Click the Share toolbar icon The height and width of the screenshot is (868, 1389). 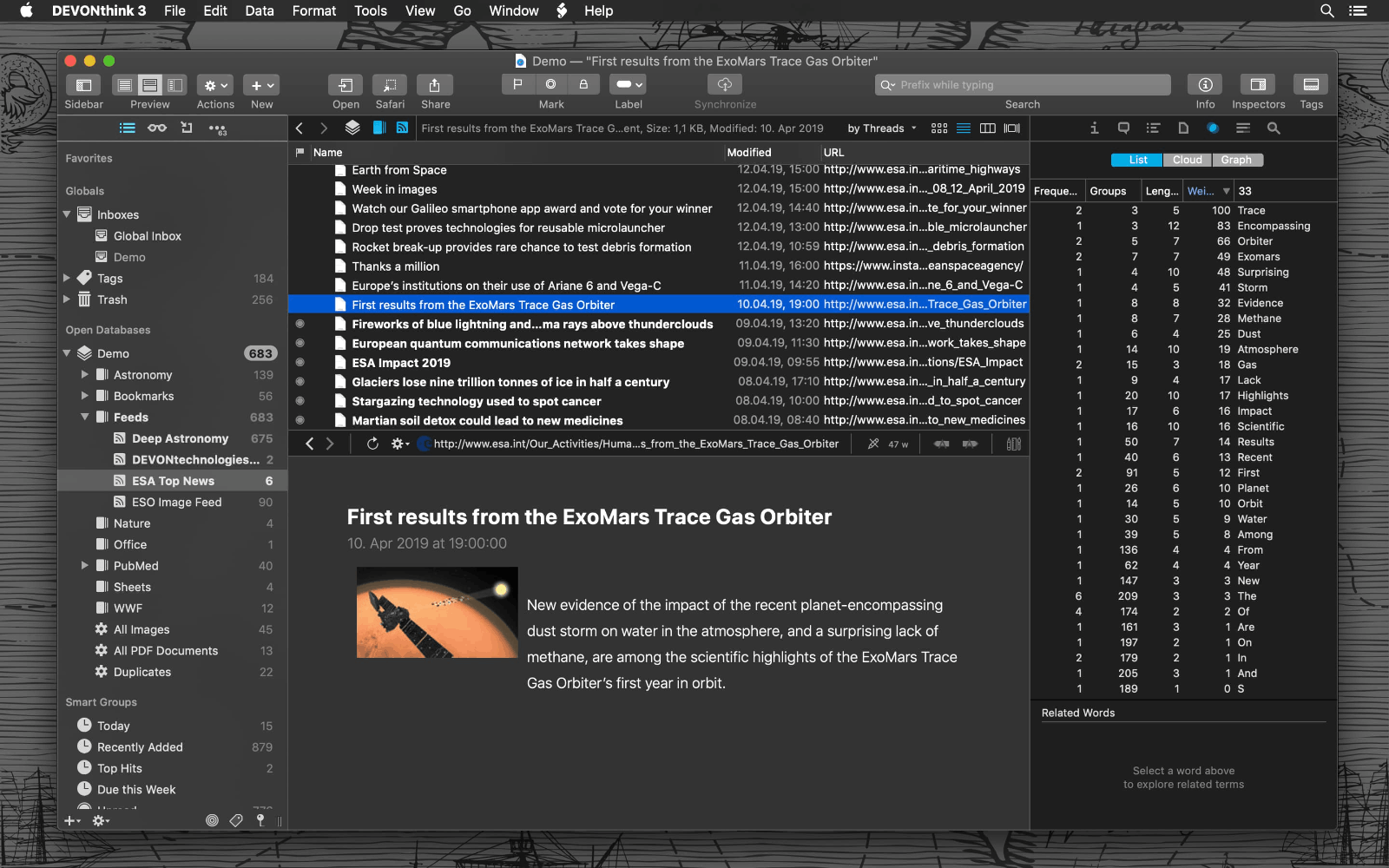[435, 85]
